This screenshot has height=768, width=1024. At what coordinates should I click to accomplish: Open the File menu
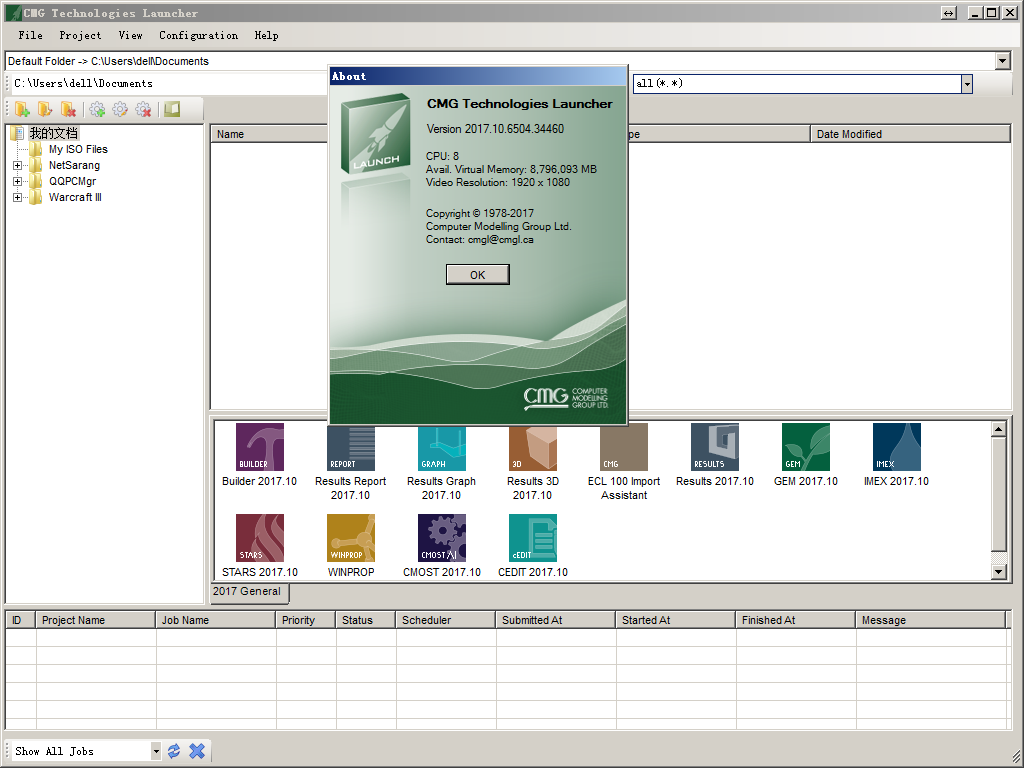(x=31, y=35)
